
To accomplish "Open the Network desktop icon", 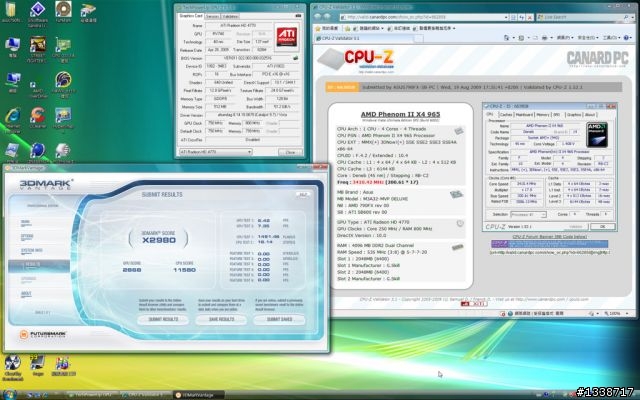I will (13, 82).
